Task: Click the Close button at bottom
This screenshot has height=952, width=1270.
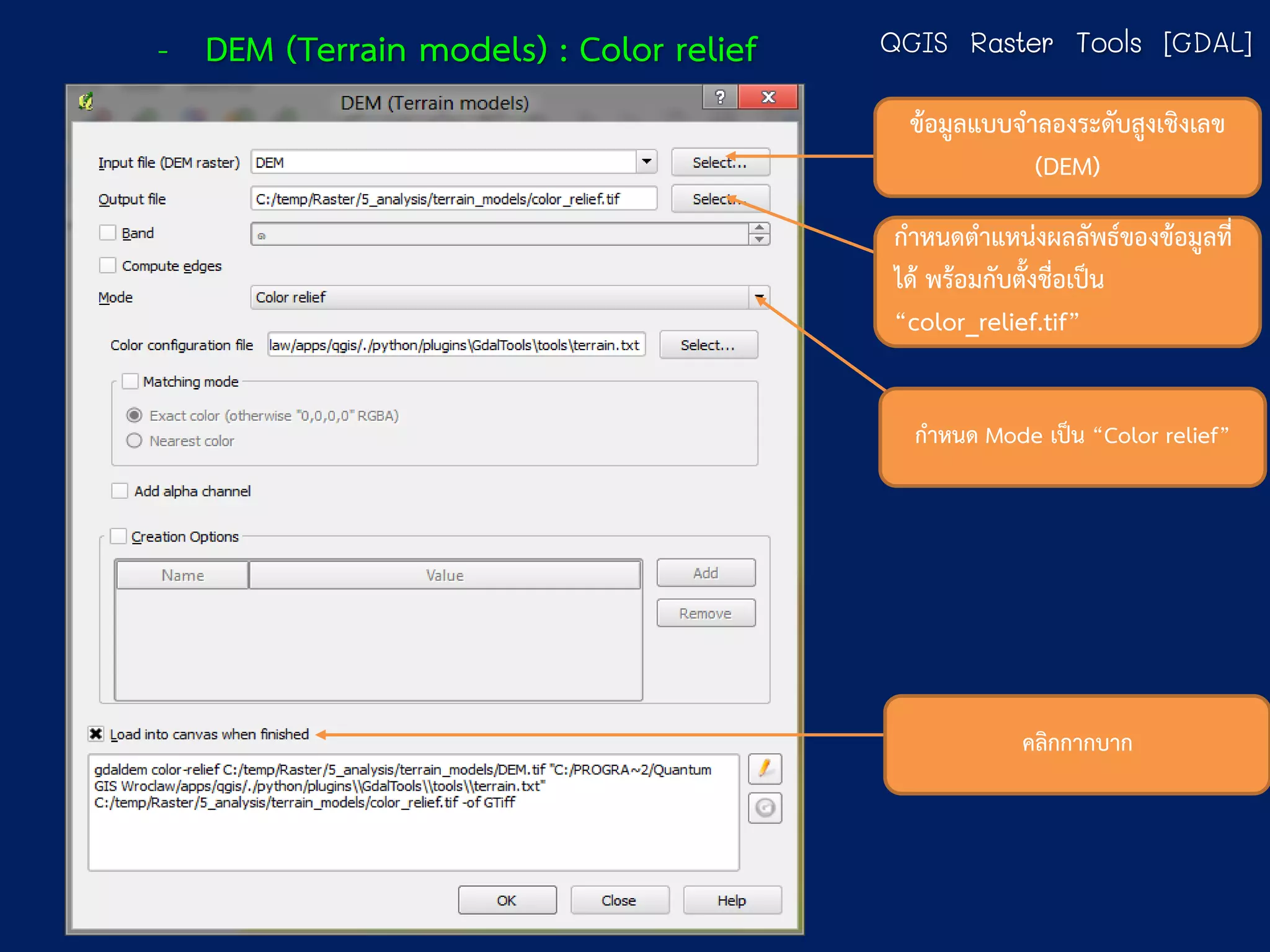Action: [x=619, y=901]
